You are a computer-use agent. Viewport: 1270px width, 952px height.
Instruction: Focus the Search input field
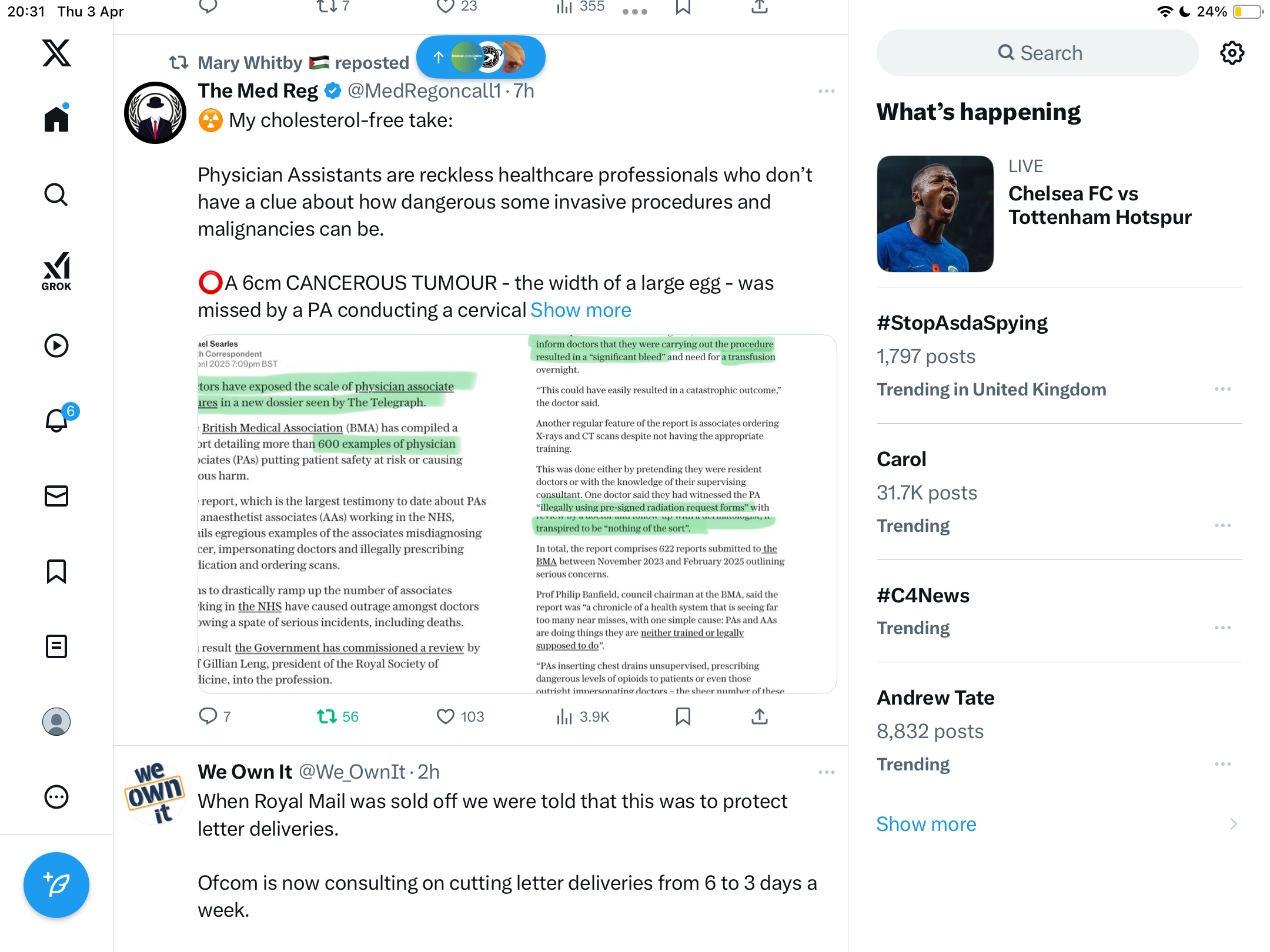1037,53
